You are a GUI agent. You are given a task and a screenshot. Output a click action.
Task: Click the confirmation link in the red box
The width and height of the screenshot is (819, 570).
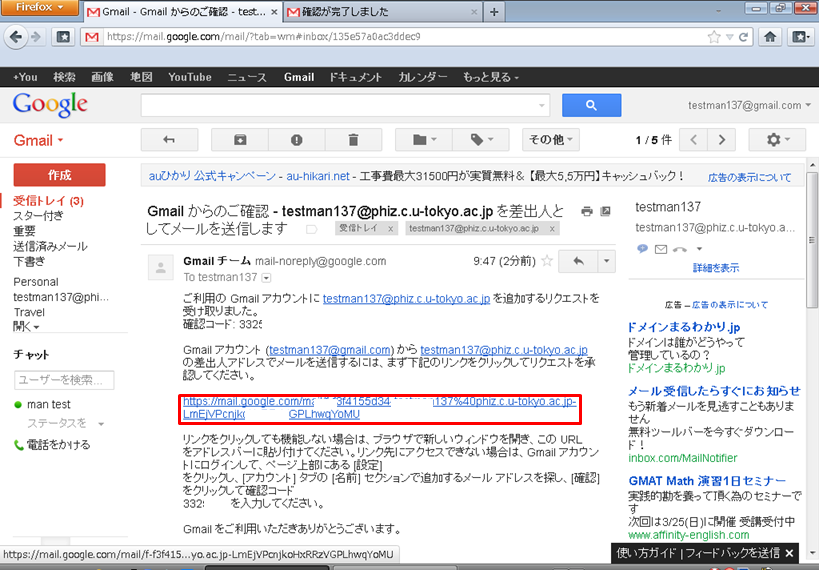coord(379,408)
